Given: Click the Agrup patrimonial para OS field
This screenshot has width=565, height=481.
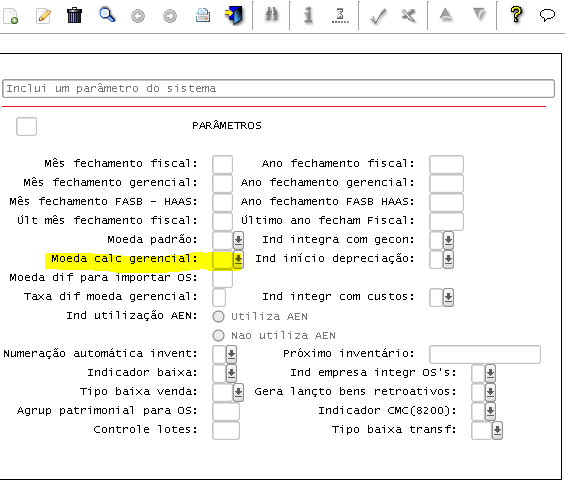Looking at the screenshot, I should pyautogui.click(x=226, y=411).
